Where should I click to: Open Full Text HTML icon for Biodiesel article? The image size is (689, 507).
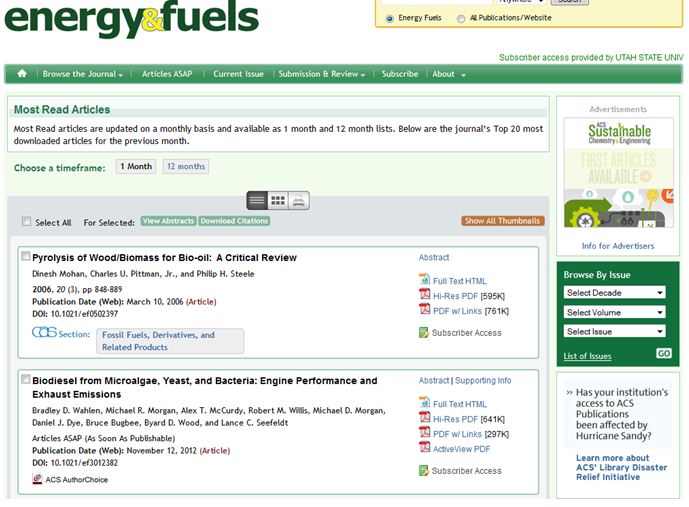tap(424, 402)
